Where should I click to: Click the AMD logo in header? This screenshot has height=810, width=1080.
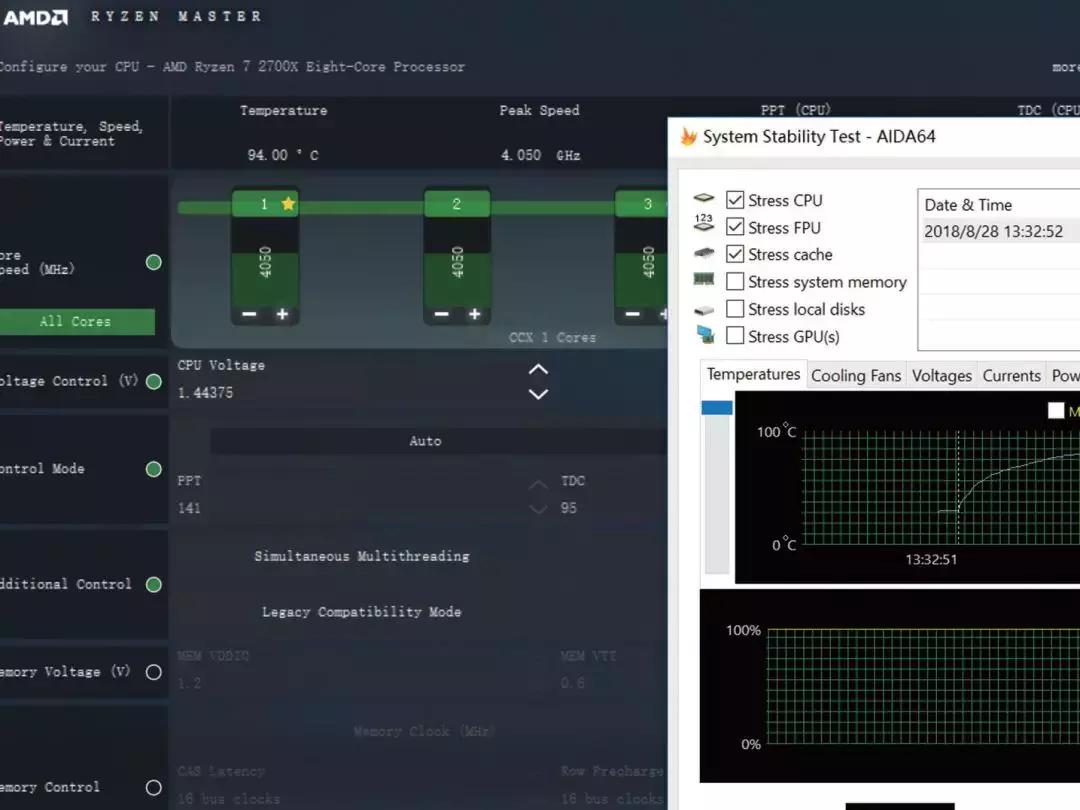[36, 17]
